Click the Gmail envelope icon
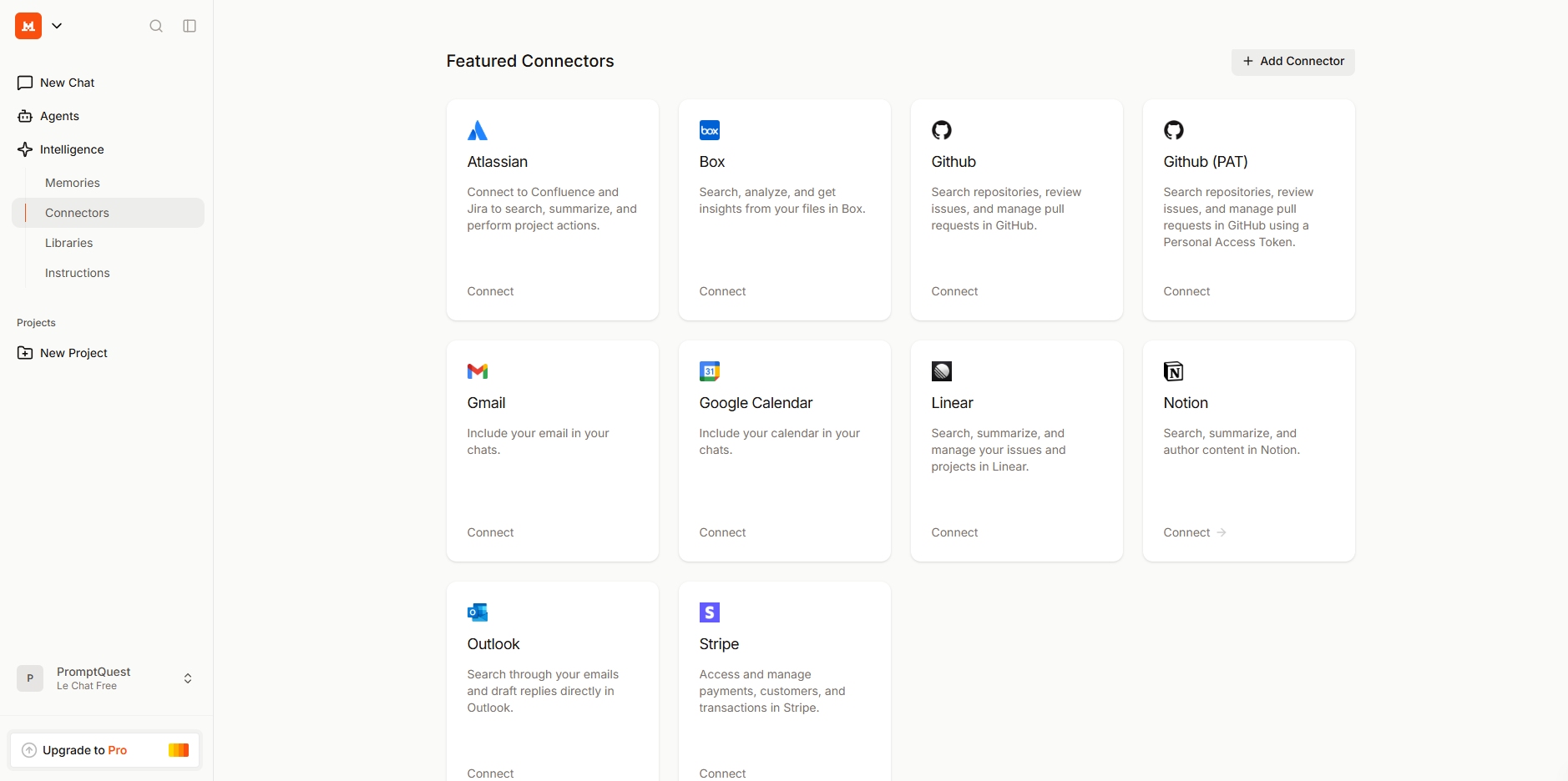The width and height of the screenshot is (1568, 781). tap(478, 371)
